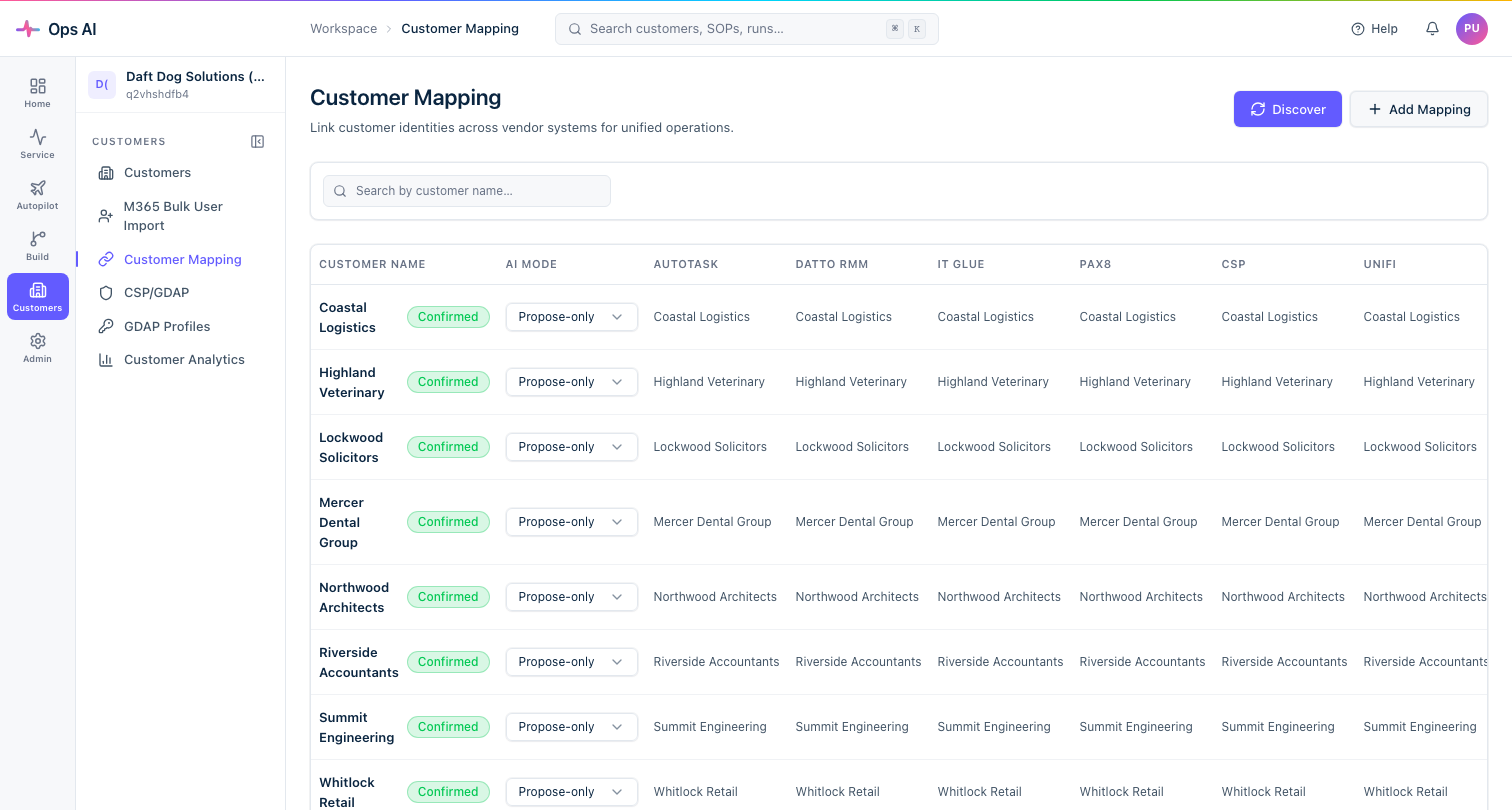Screen dimensions: 1512x810
Task: Click the IT Glue column header
Action: click(x=961, y=264)
